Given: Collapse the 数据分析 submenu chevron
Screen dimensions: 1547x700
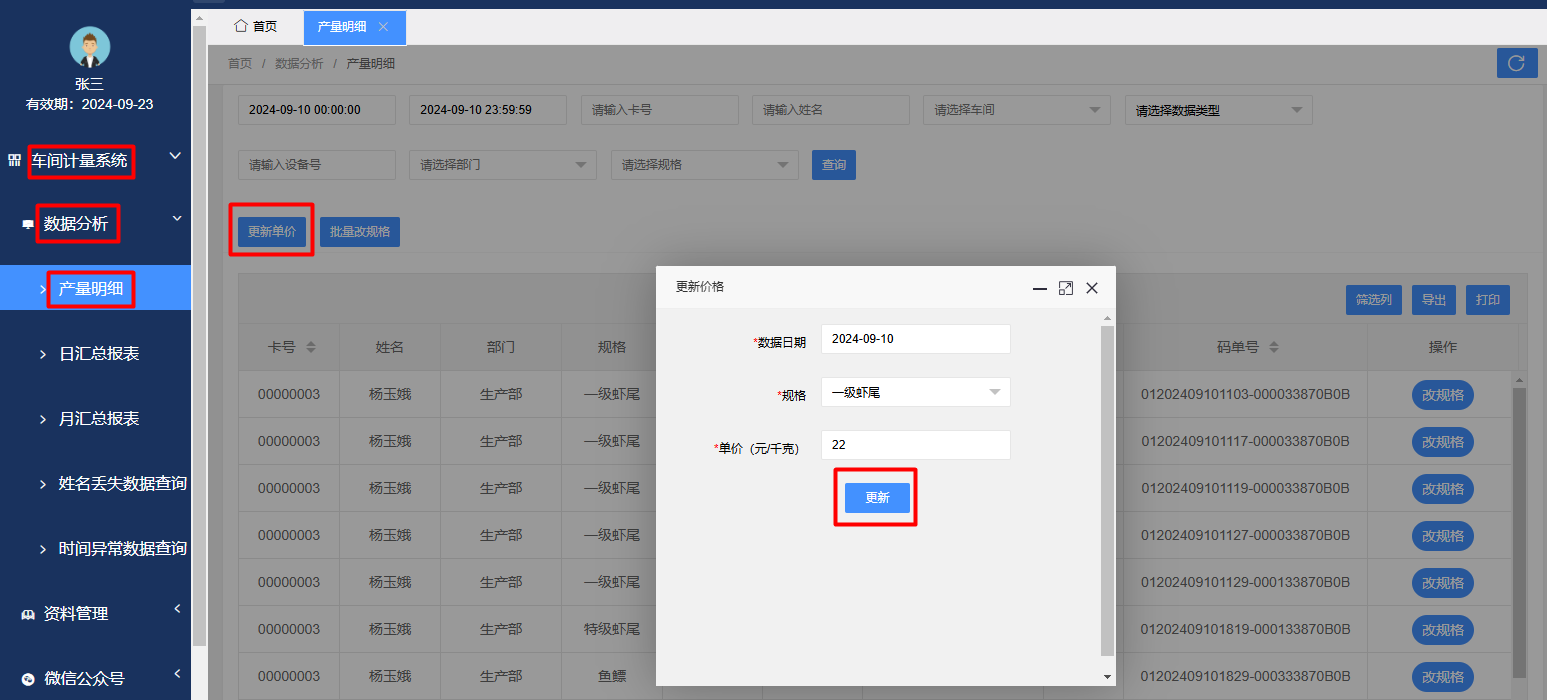Looking at the screenshot, I should click(177, 218).
